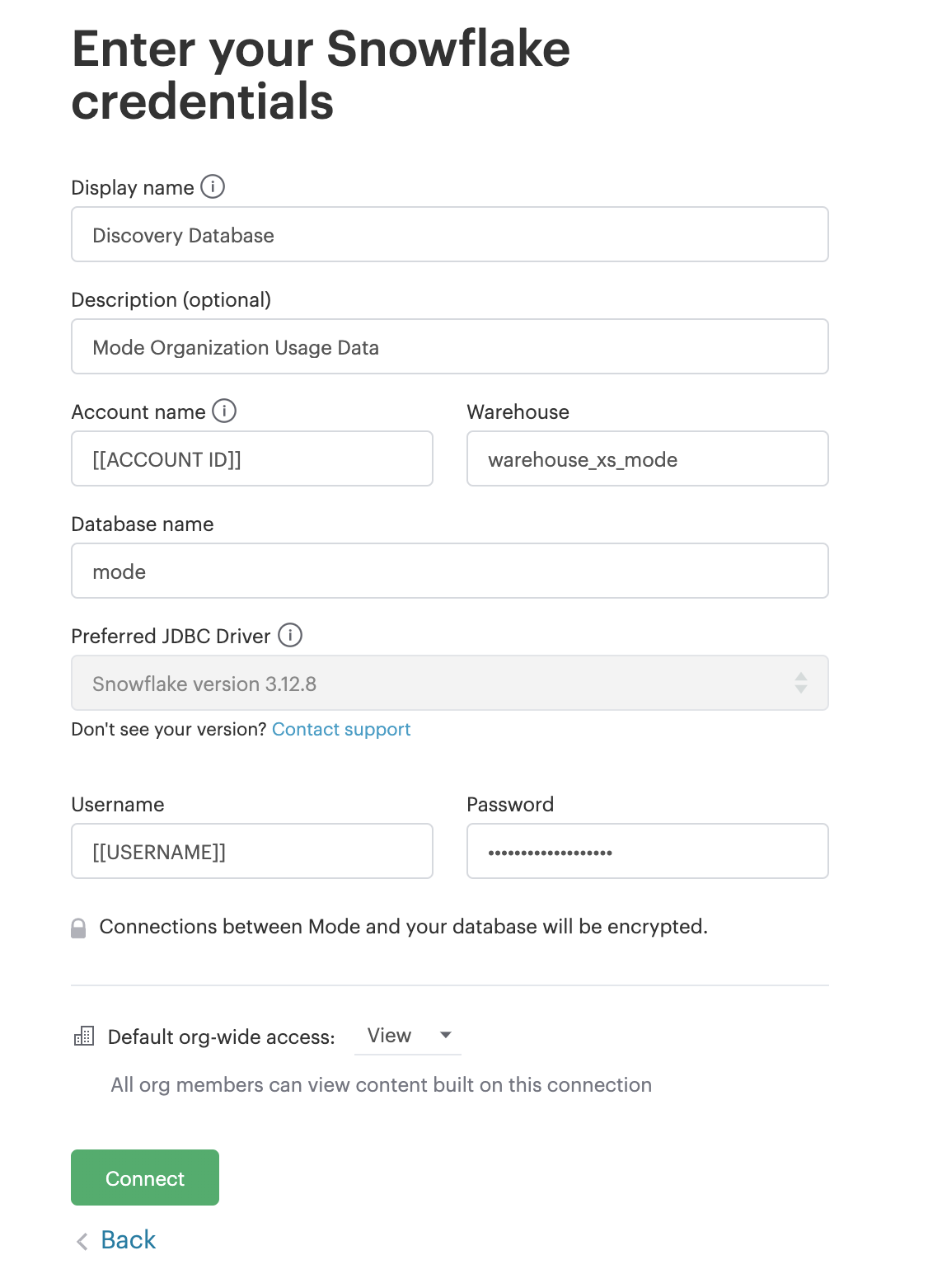Click the 'Don't see your version?' text
Screen dimensions: 928x1288
coord(169,729)
